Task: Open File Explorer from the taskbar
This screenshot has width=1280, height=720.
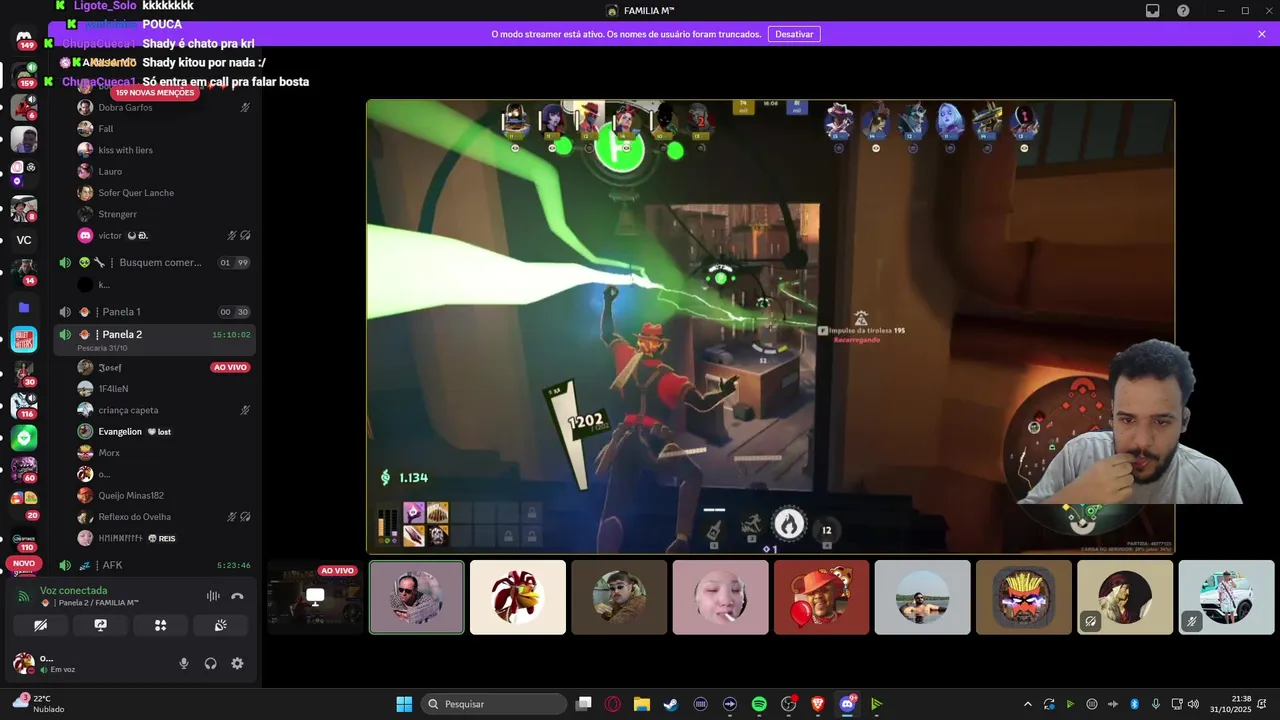Action: pos(642,704)
